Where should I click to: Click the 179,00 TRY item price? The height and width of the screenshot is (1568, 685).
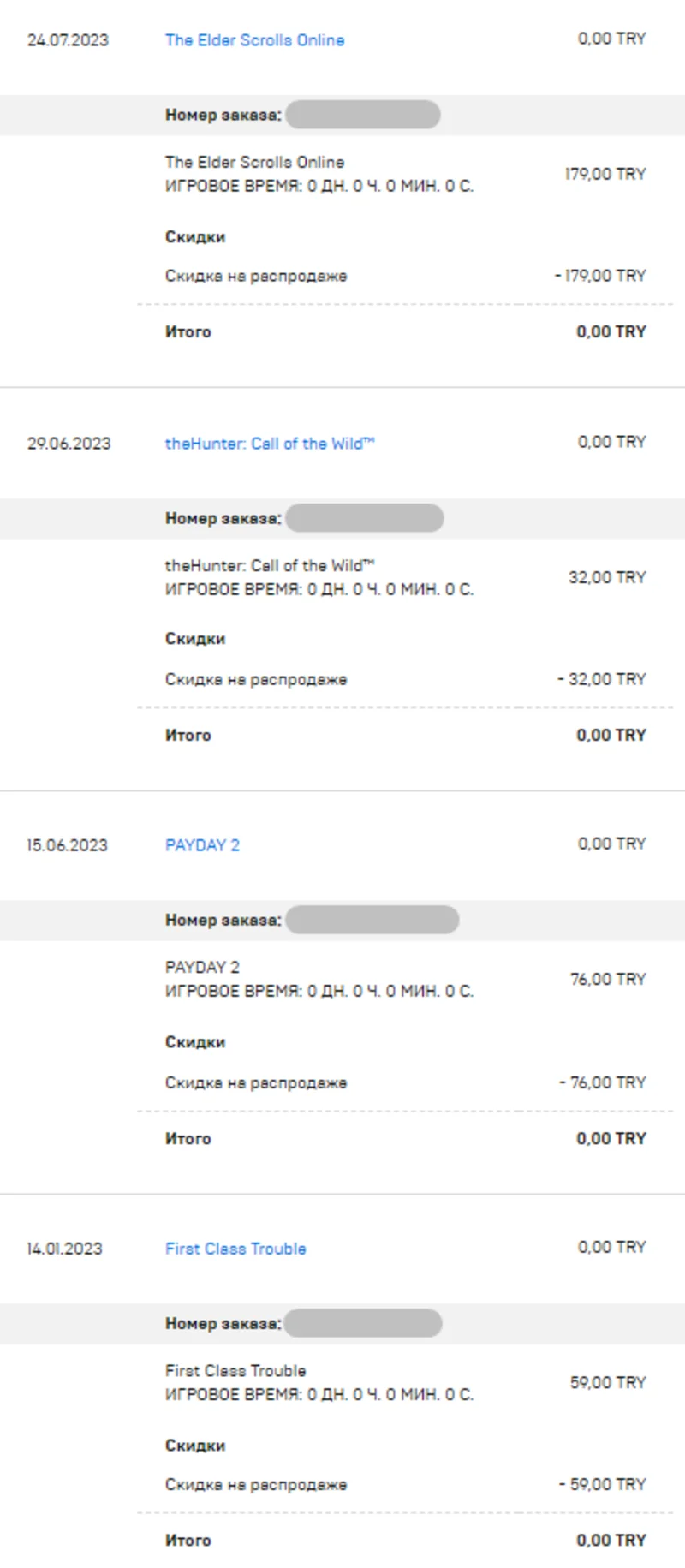pyautogui.click(x=605, y=174)
